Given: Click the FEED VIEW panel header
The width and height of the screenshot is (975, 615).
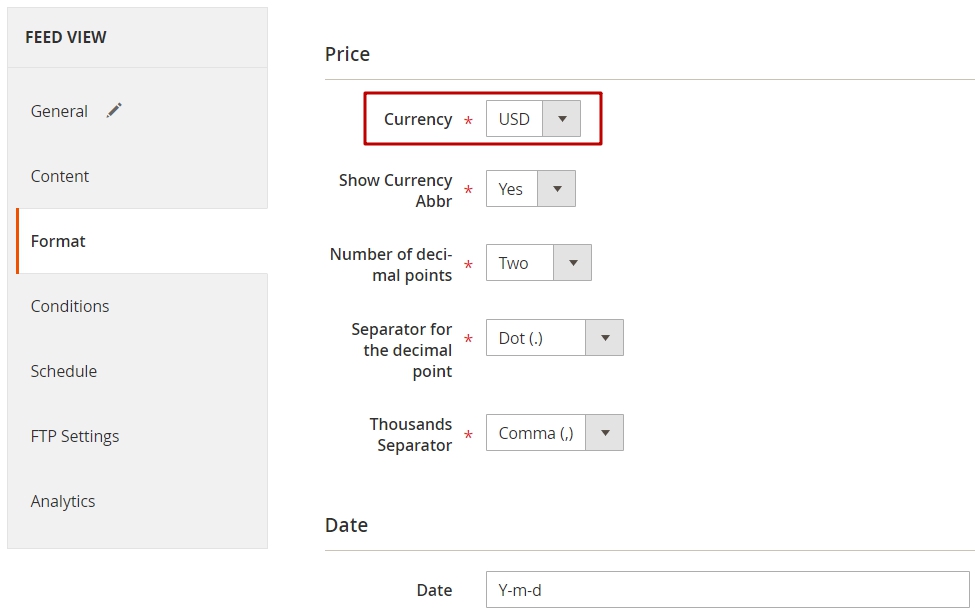Looking at the screenshot, I should 137,37.
